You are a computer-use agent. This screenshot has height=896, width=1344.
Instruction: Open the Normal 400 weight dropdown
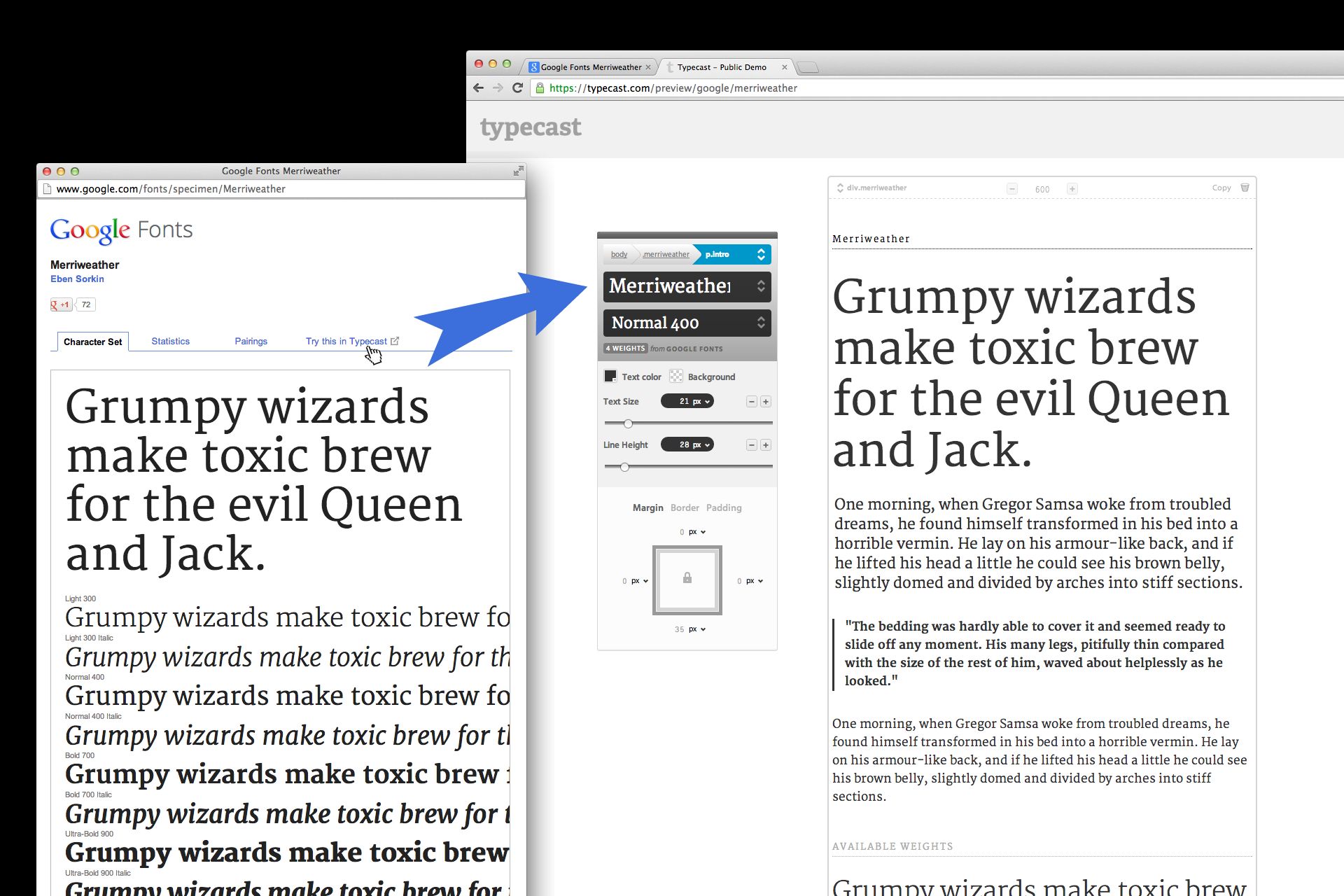(687, 323)
